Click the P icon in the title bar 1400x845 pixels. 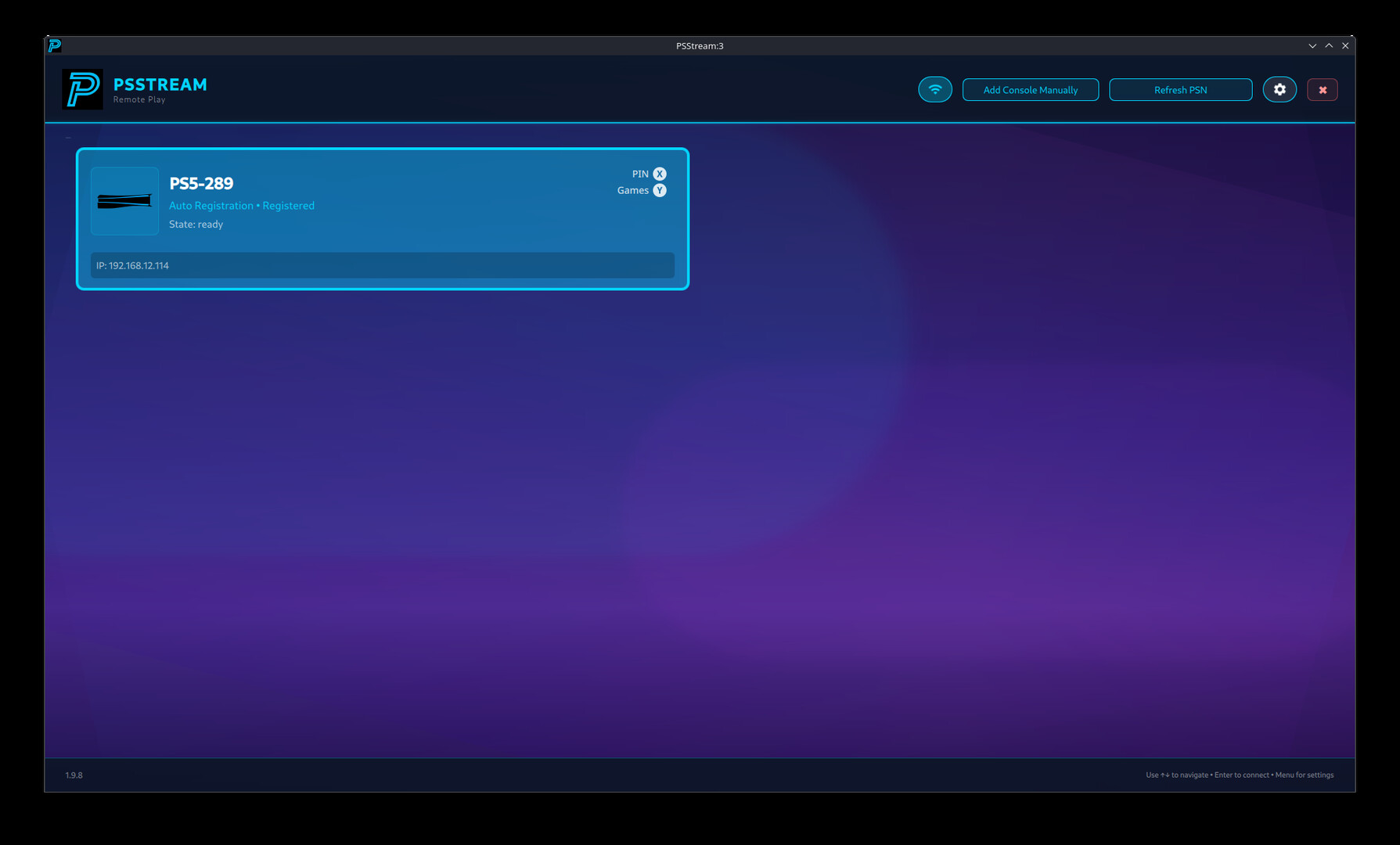click(53, 45)
